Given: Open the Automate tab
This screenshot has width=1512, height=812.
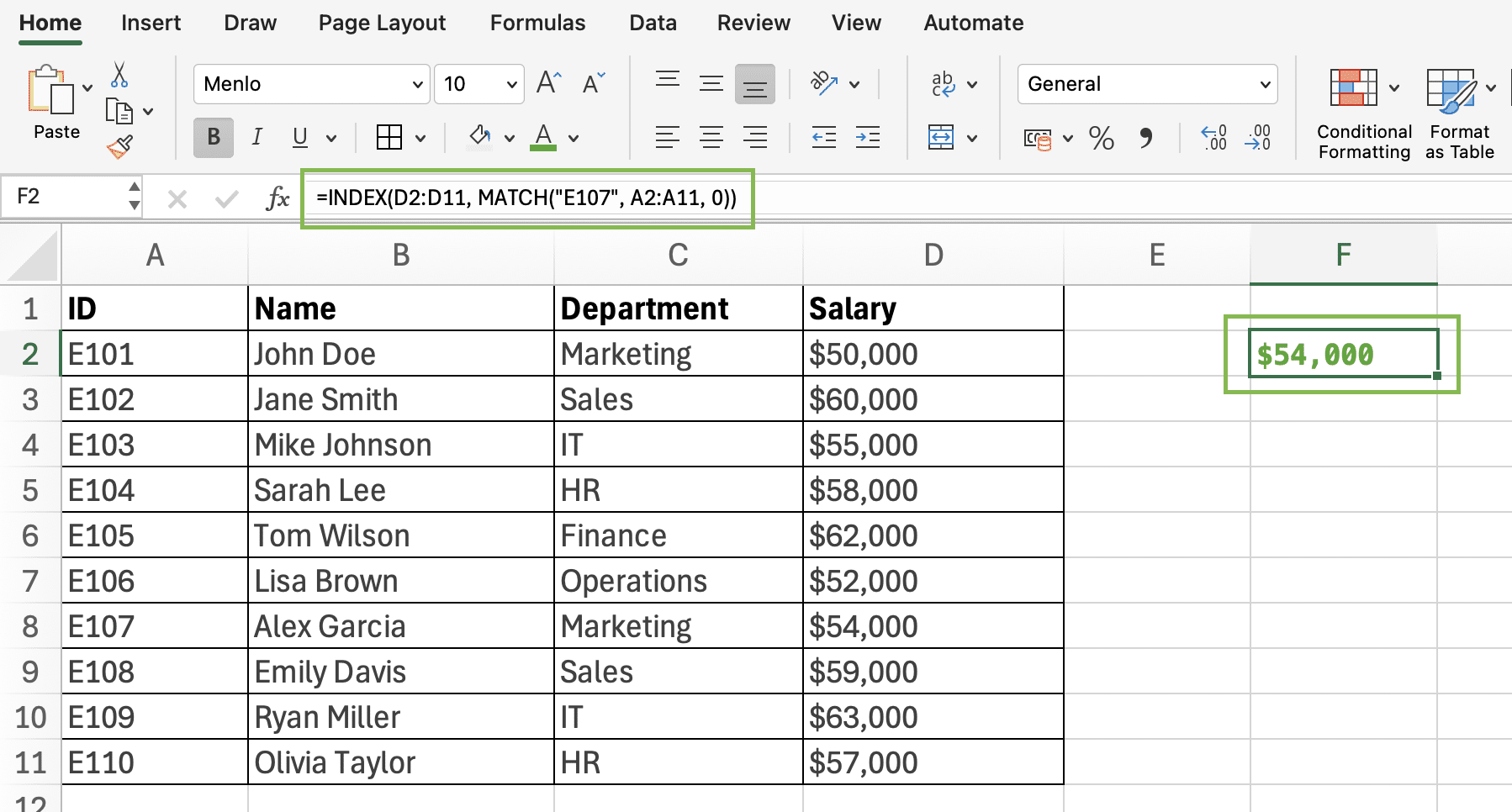Looking at the screenshot, I should [973, 23].
